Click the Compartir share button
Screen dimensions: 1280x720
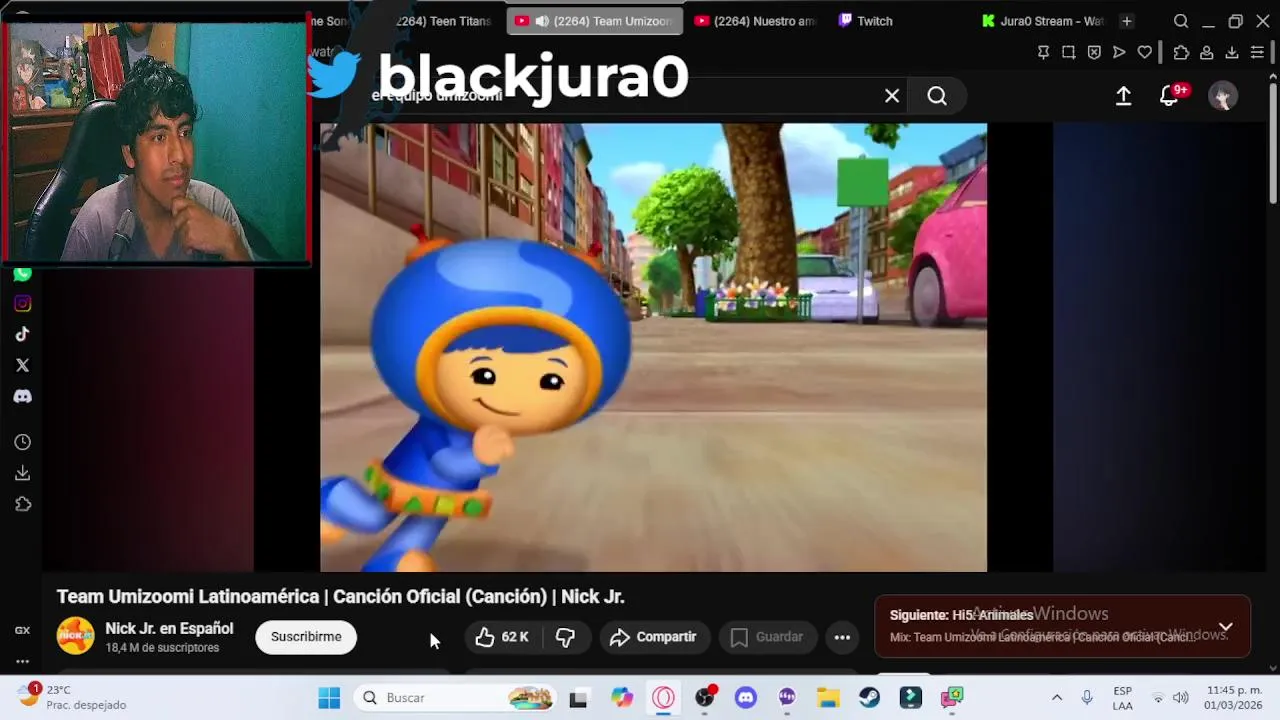coord(654,637)
